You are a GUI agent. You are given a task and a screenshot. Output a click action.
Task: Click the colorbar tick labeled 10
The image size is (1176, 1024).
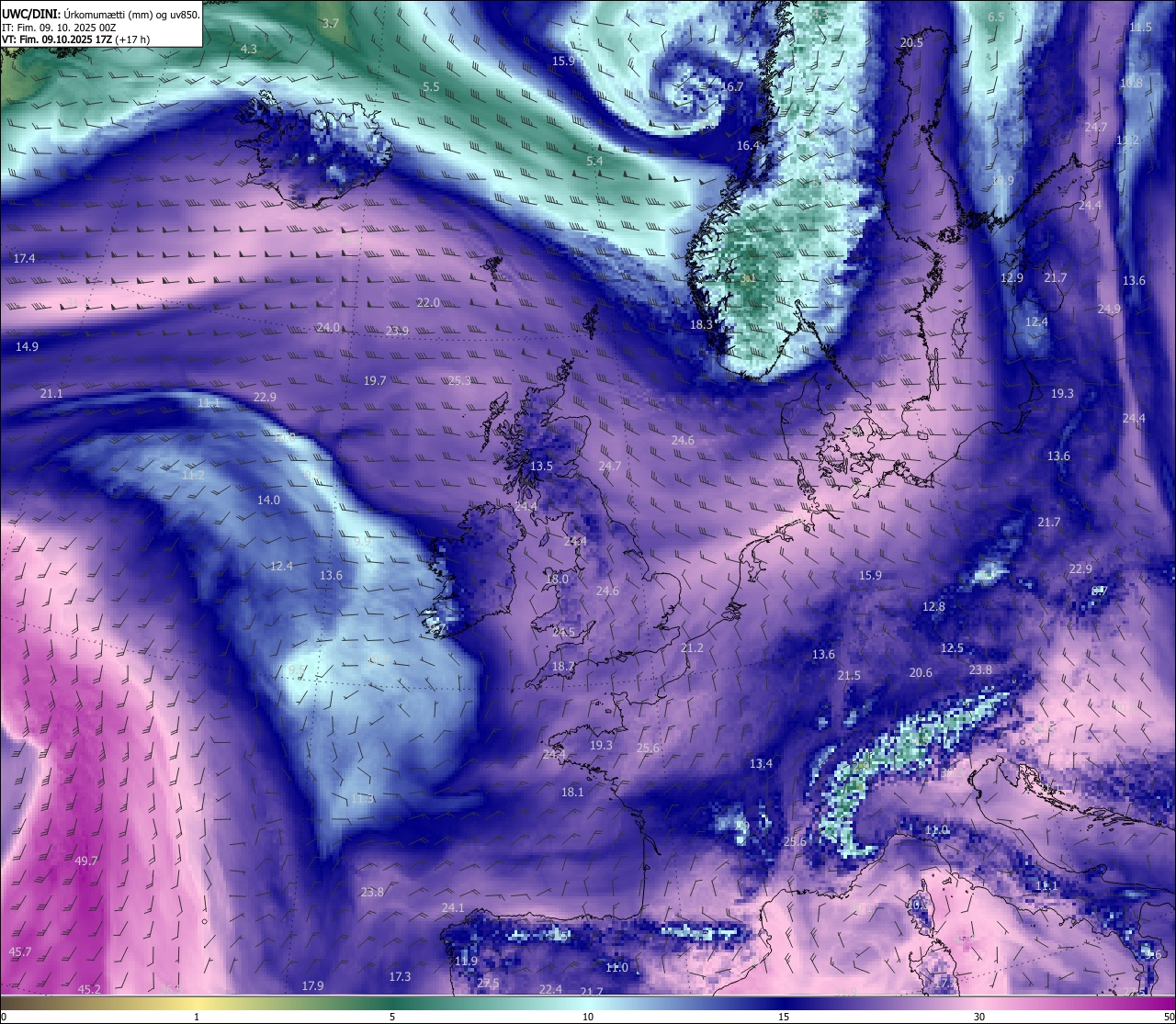pyautogui.click(x=588, y=1017)
